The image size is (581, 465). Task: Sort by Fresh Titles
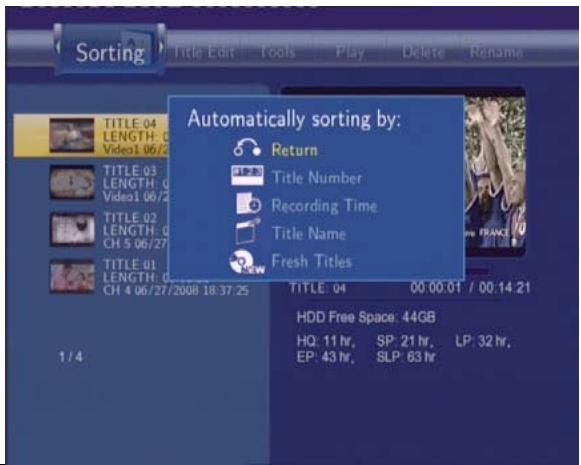pyautogui.click(x=311, y=261)
